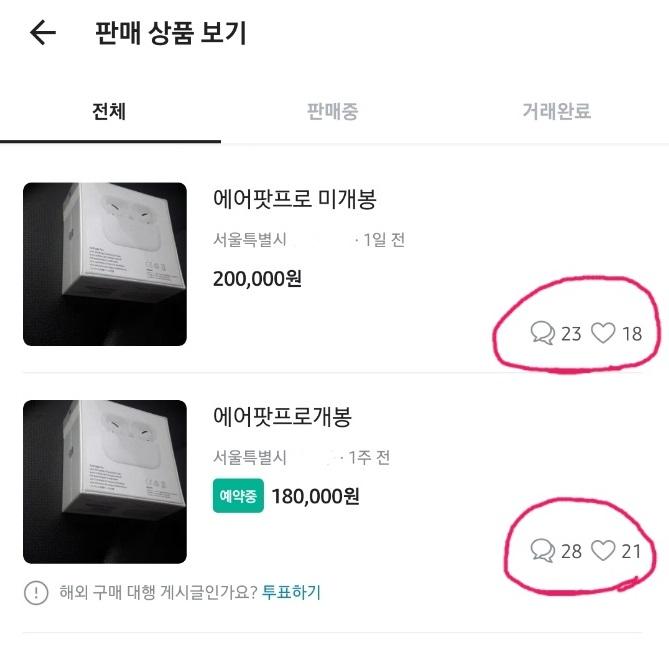Tap the back arrow icon
Image resolution: width=669 pixels, height=667 pixels.
(43, 33)
